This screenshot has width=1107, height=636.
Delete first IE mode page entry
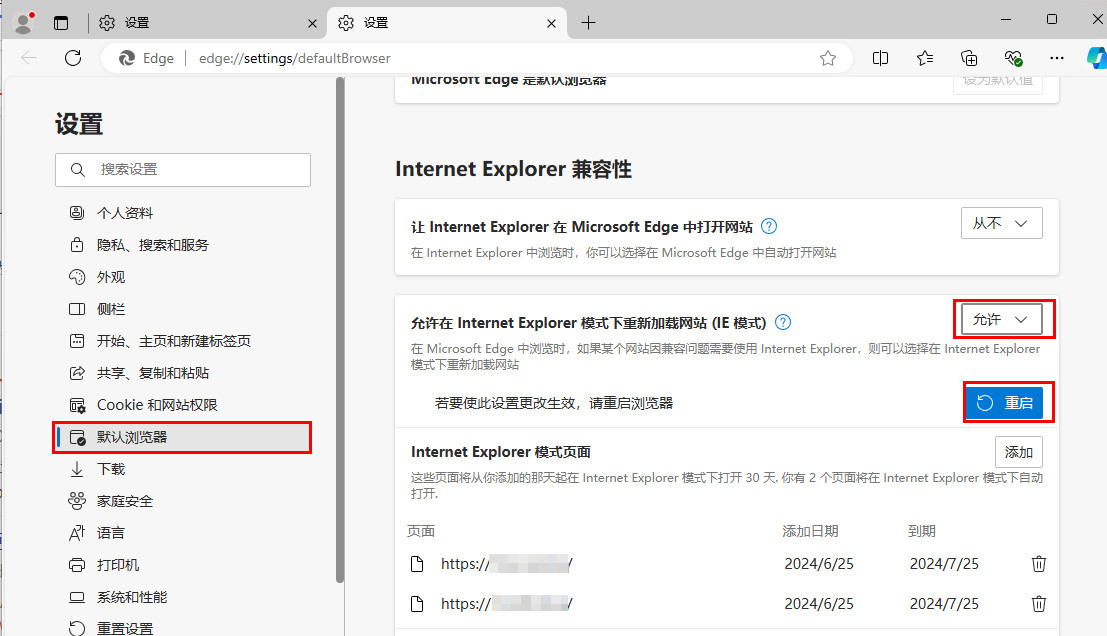click(1039, 563)
